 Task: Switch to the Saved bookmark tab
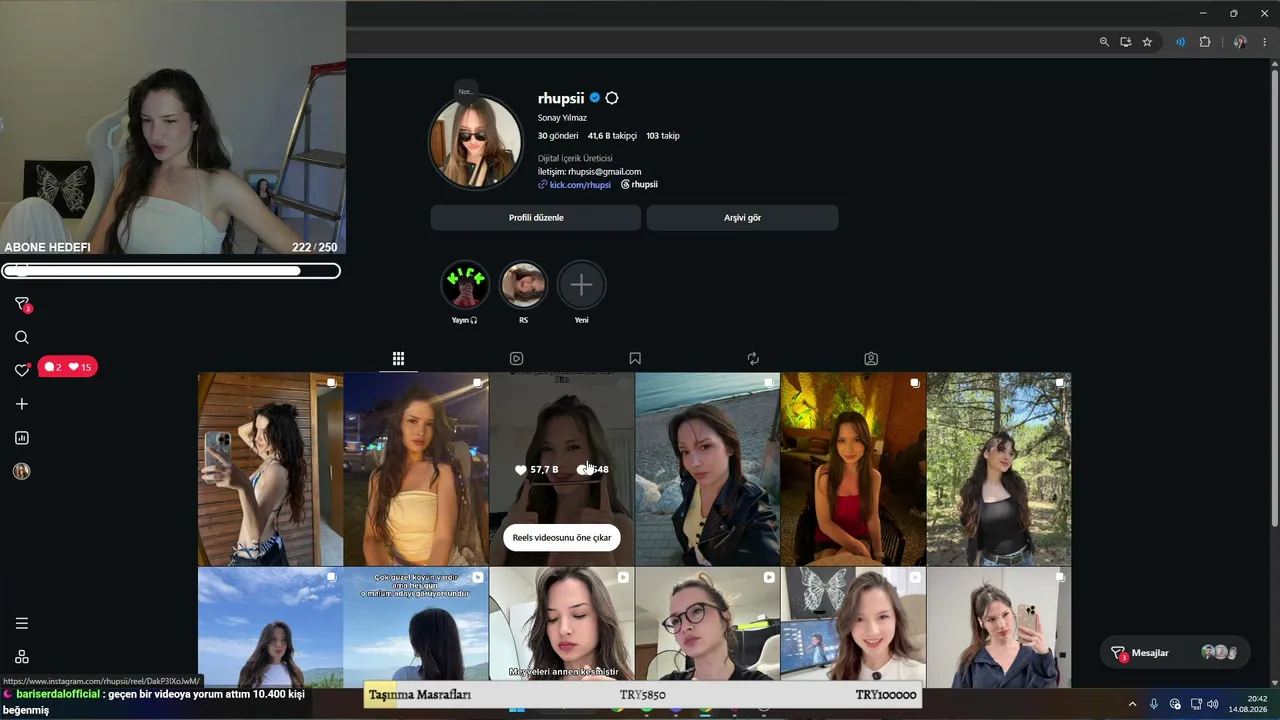[x=635, y=358]
